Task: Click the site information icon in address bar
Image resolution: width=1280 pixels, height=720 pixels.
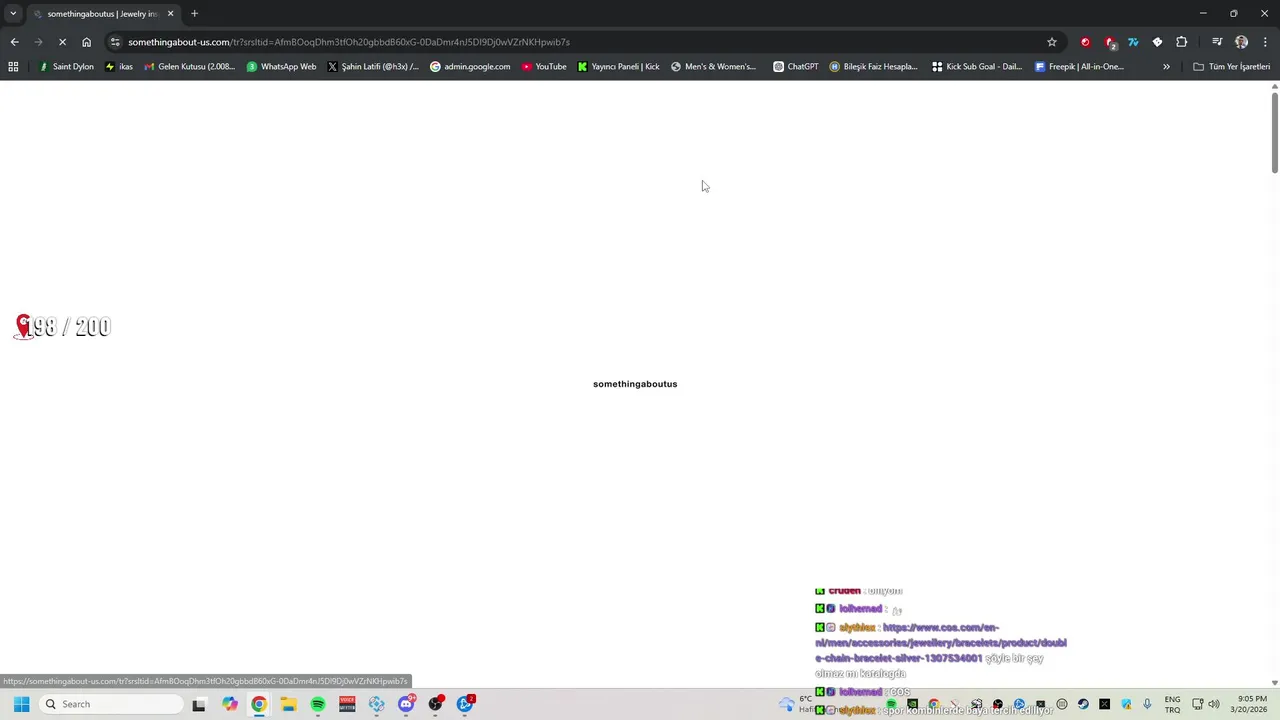Action: click(115, 42)
